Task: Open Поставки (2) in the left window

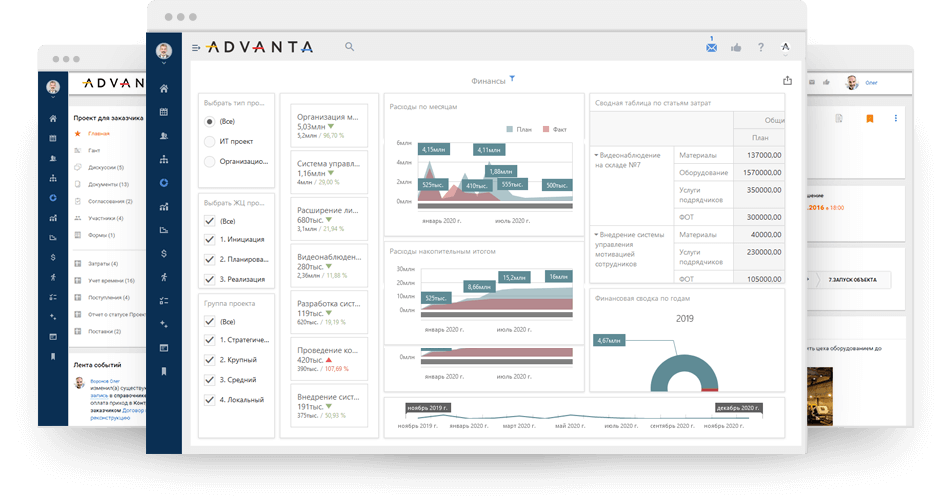Action: pos(105,331)
